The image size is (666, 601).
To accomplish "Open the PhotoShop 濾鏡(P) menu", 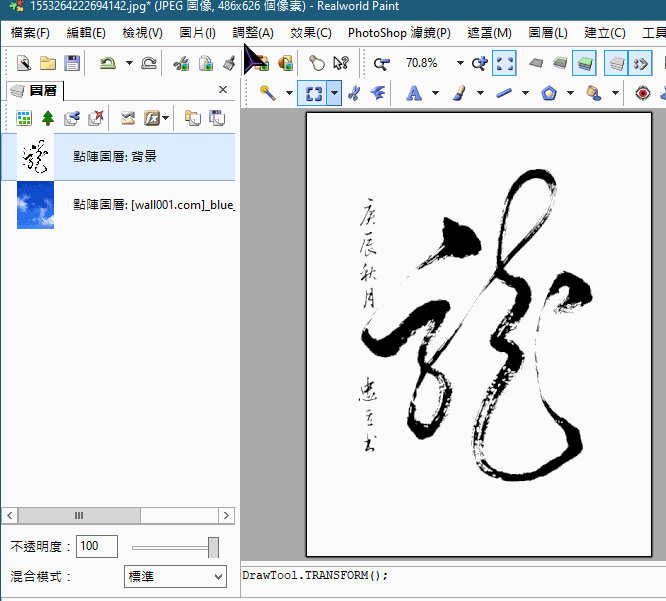I will (399, 33).
